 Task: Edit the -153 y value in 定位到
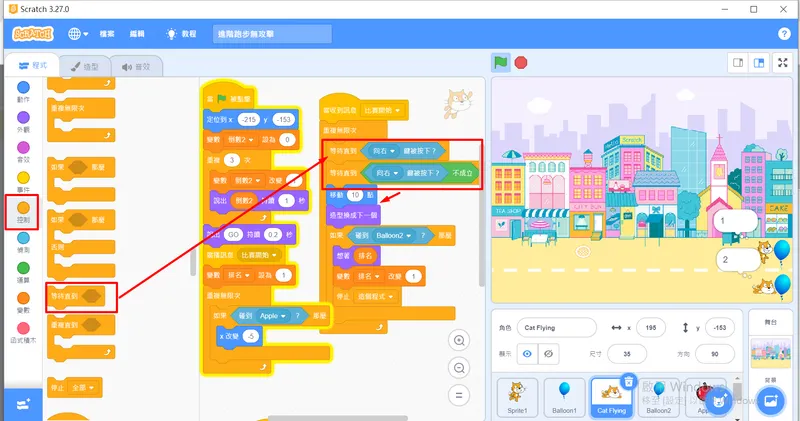(x=284, y=119)
